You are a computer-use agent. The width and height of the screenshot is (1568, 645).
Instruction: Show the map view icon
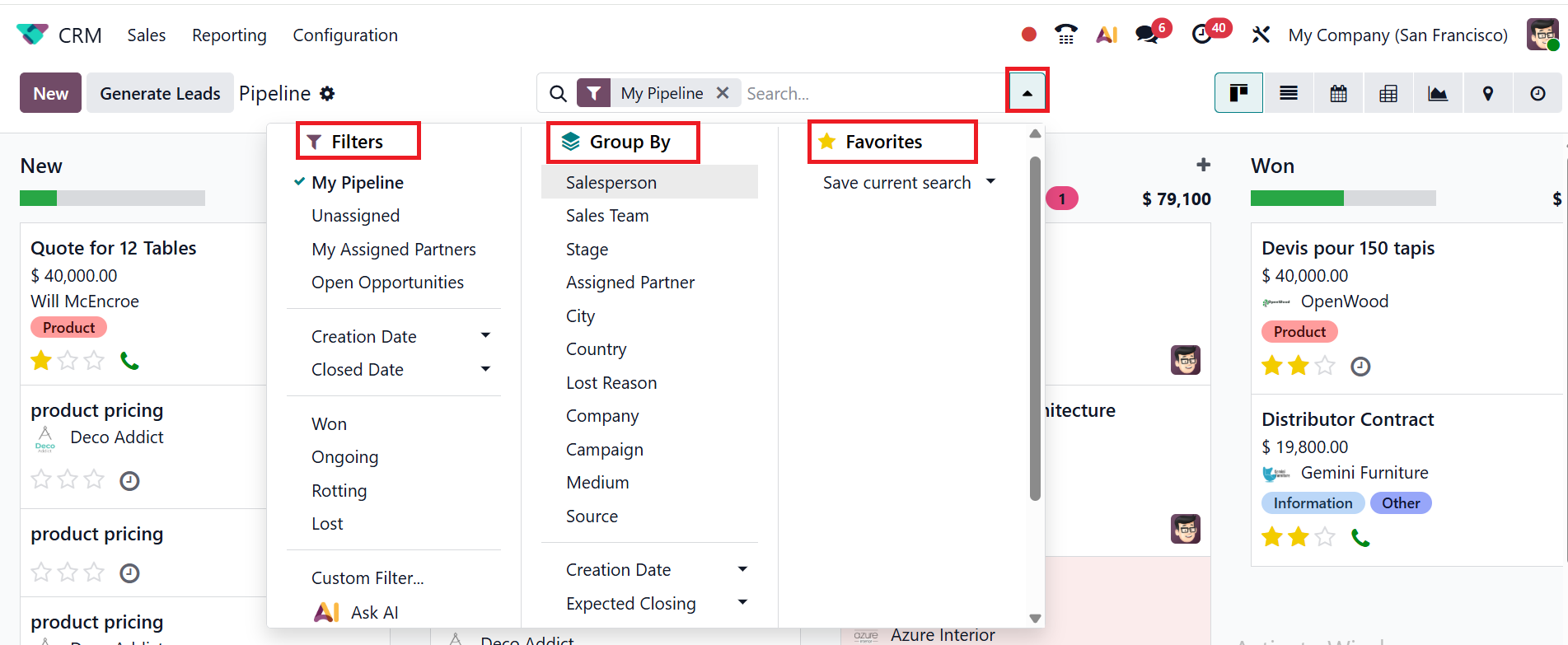click(1487, 93)
